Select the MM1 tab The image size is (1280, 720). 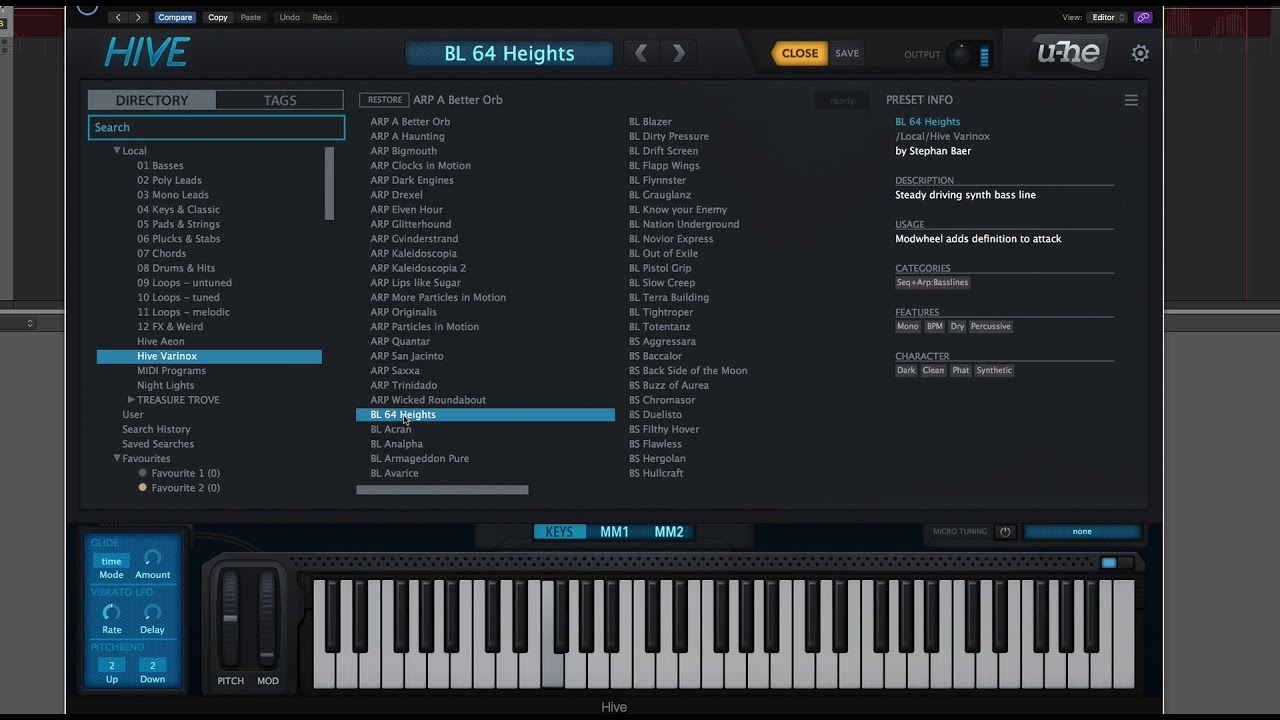click(614, 532)
